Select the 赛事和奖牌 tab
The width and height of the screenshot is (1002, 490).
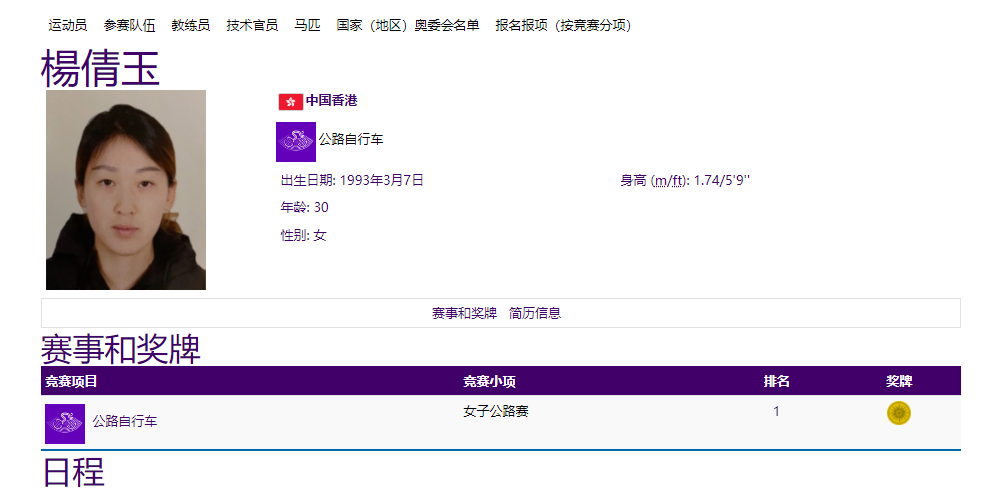464,313
